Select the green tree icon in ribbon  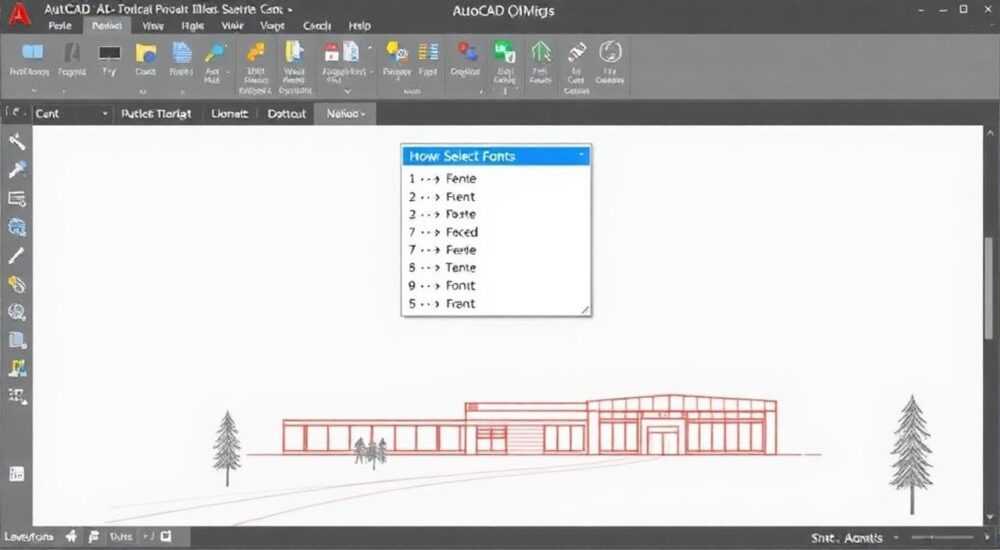[541, 52]
